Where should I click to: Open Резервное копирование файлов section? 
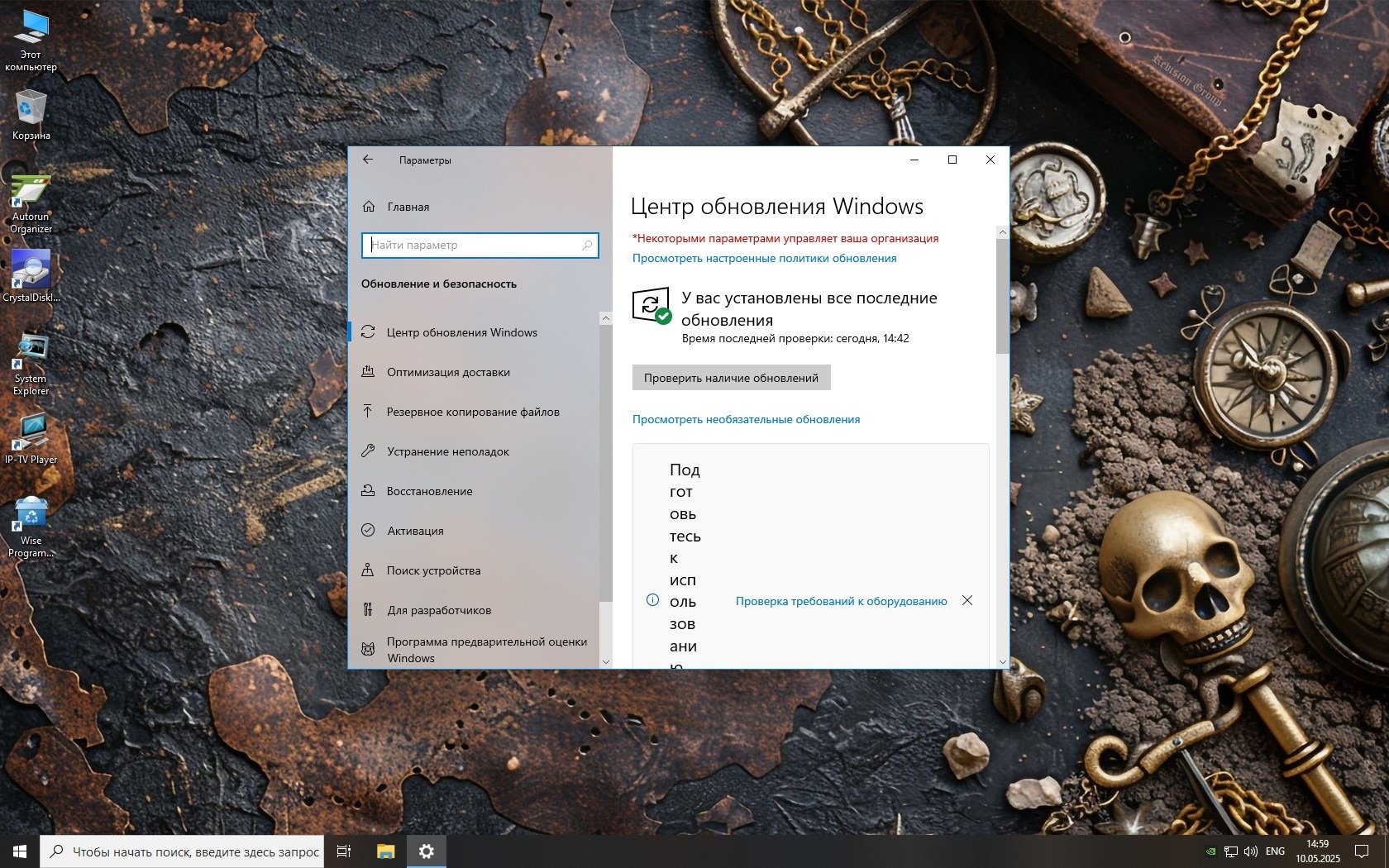(472, 412)
